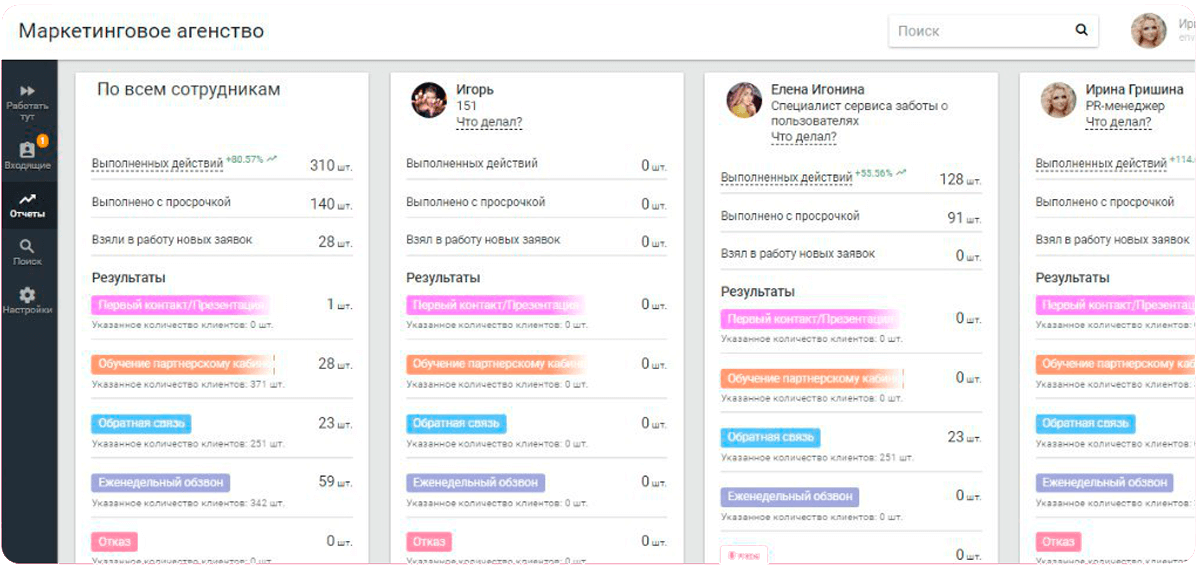Select pink 'Первый контакт/Презентация' tag in summary card
Image resolution: width=1200 pixels, height=570 pixels.
(180, 305)
